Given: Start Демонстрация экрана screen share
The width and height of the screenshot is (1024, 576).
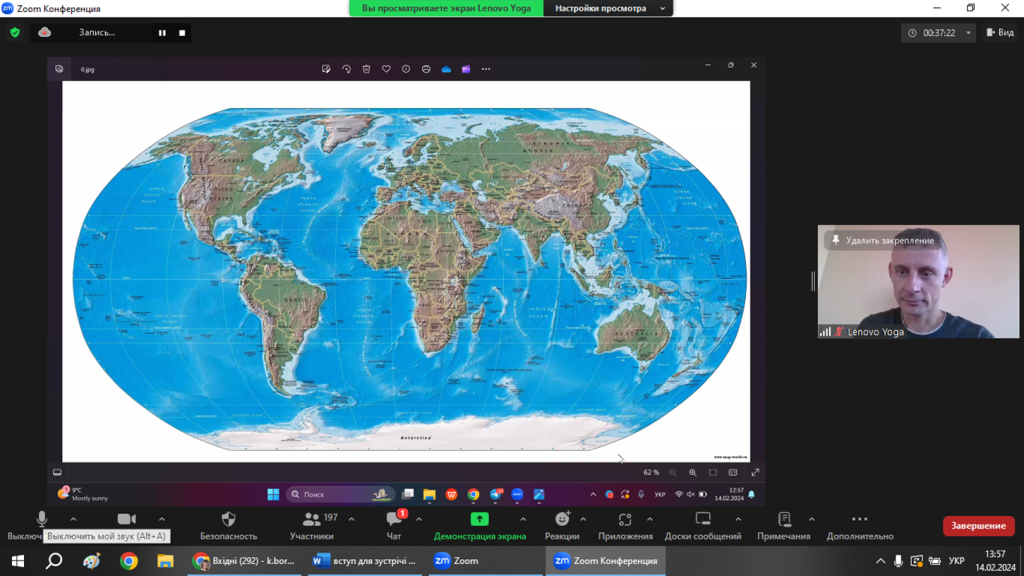Looking at the screenshot, I should (479, 526).
